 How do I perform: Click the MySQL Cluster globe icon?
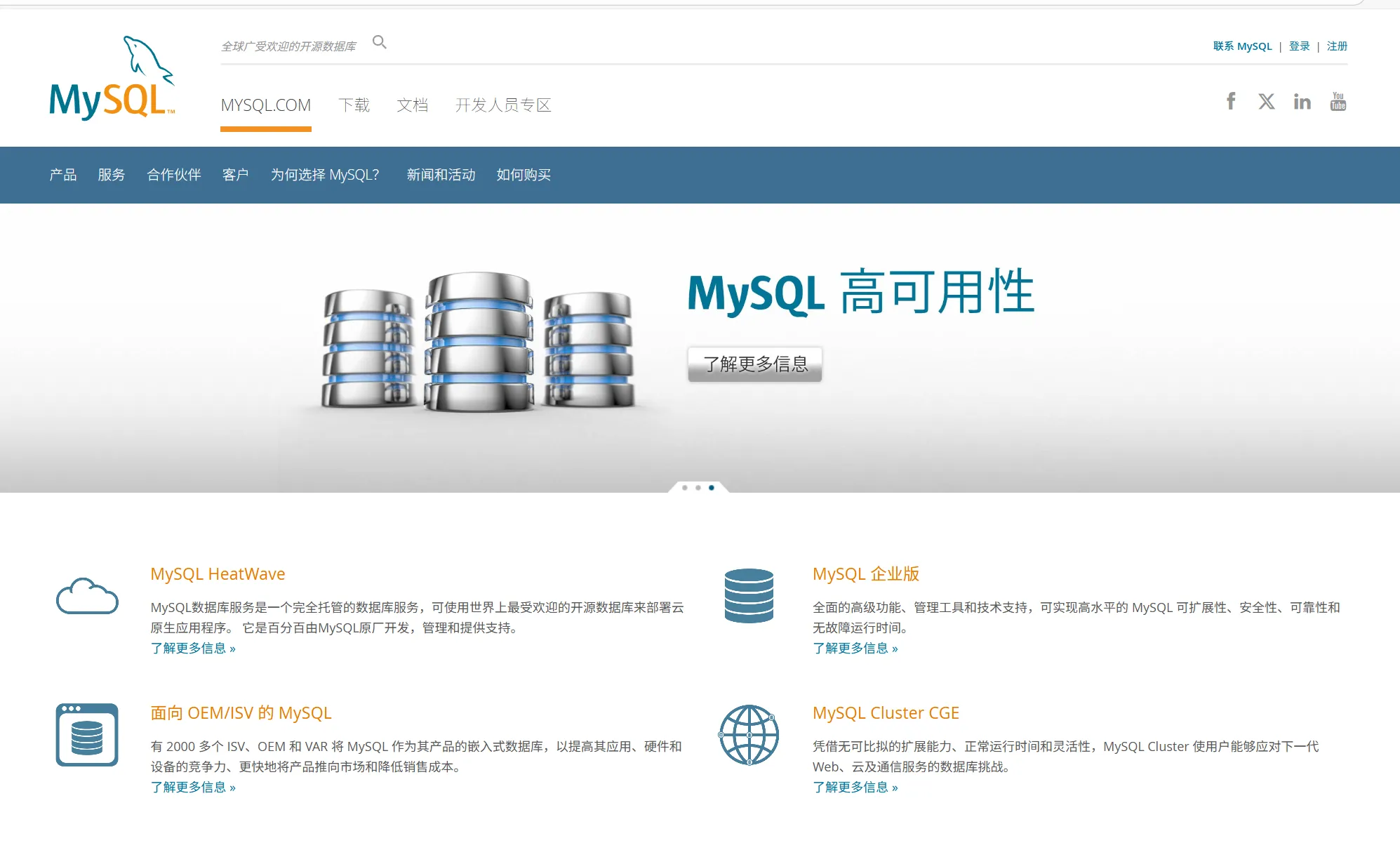coord(749,735)
